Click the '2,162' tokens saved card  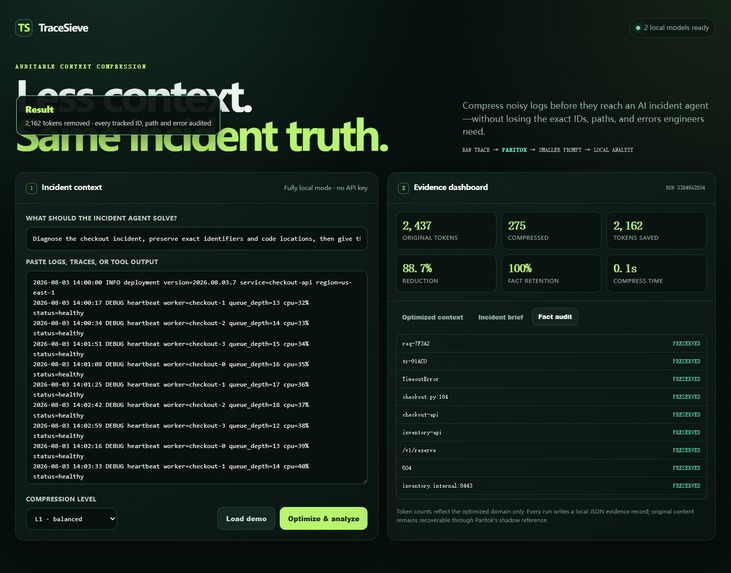tap(657, 230)
